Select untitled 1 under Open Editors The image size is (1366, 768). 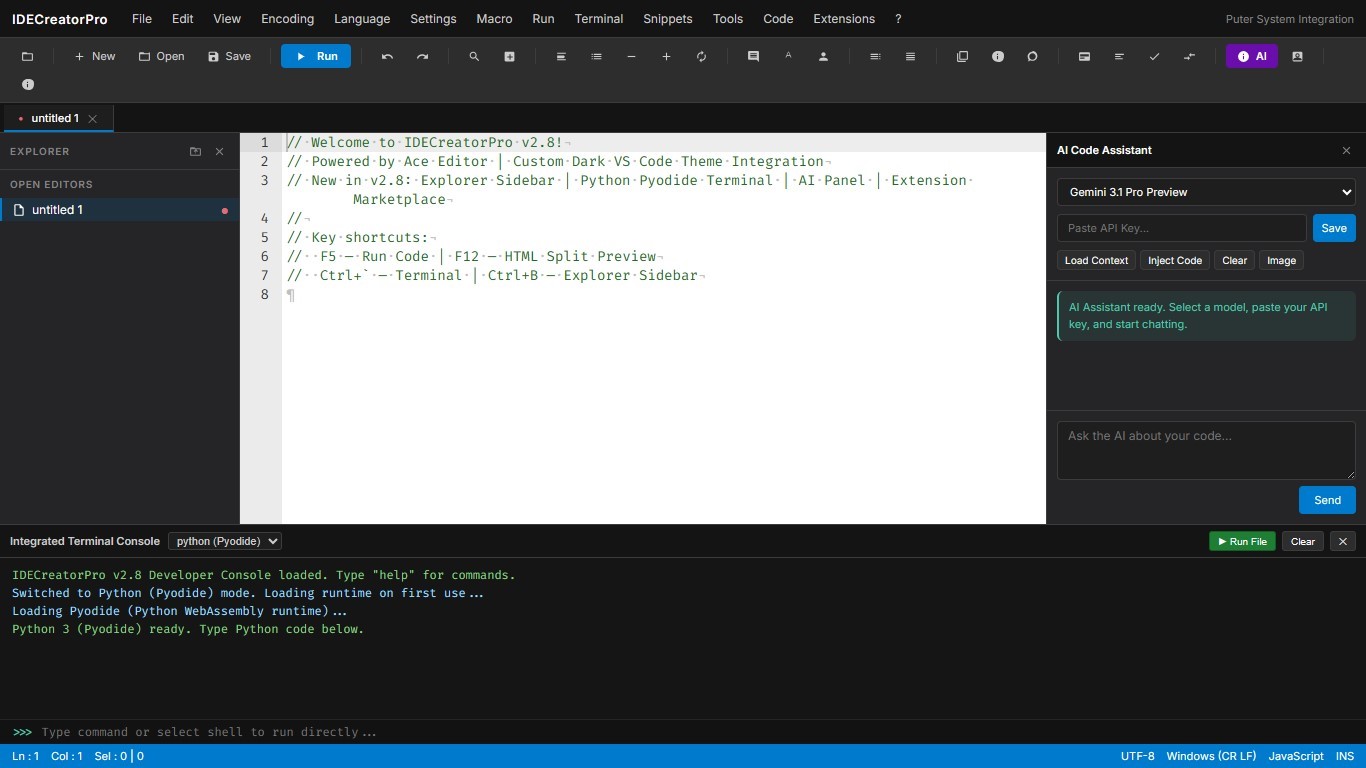coord(119,210)
